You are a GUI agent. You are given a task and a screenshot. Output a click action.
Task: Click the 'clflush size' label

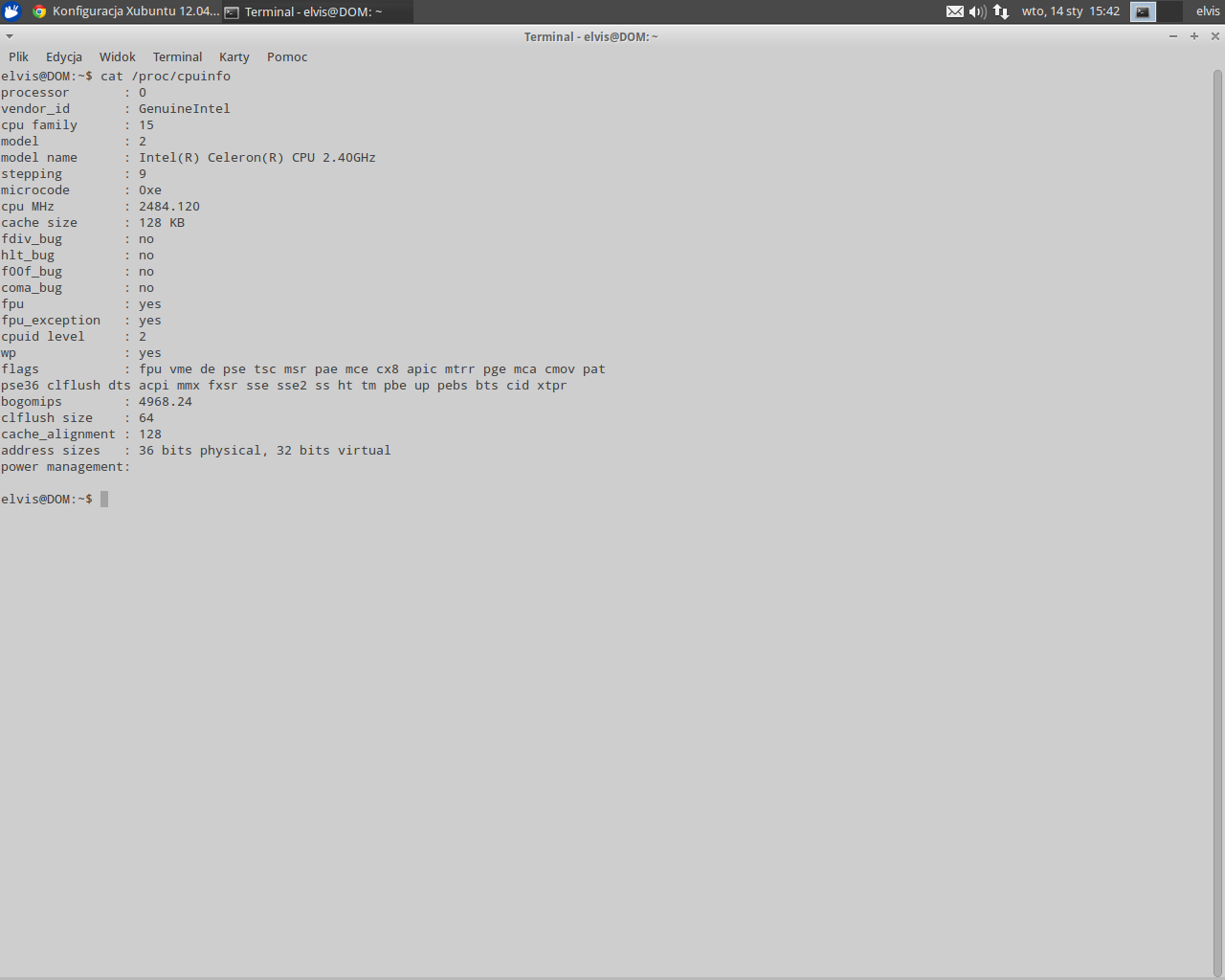pos(47,418)
